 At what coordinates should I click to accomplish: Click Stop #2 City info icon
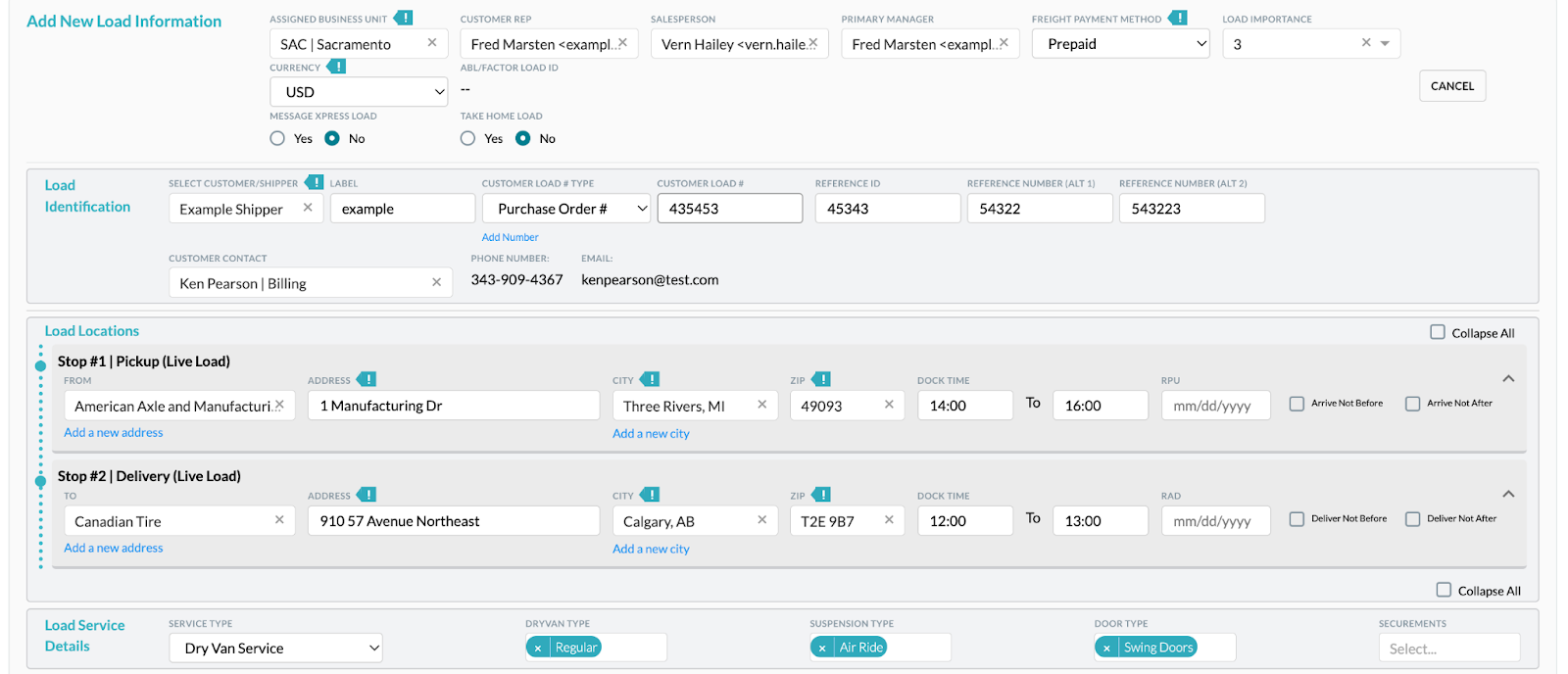pos(650,495)
